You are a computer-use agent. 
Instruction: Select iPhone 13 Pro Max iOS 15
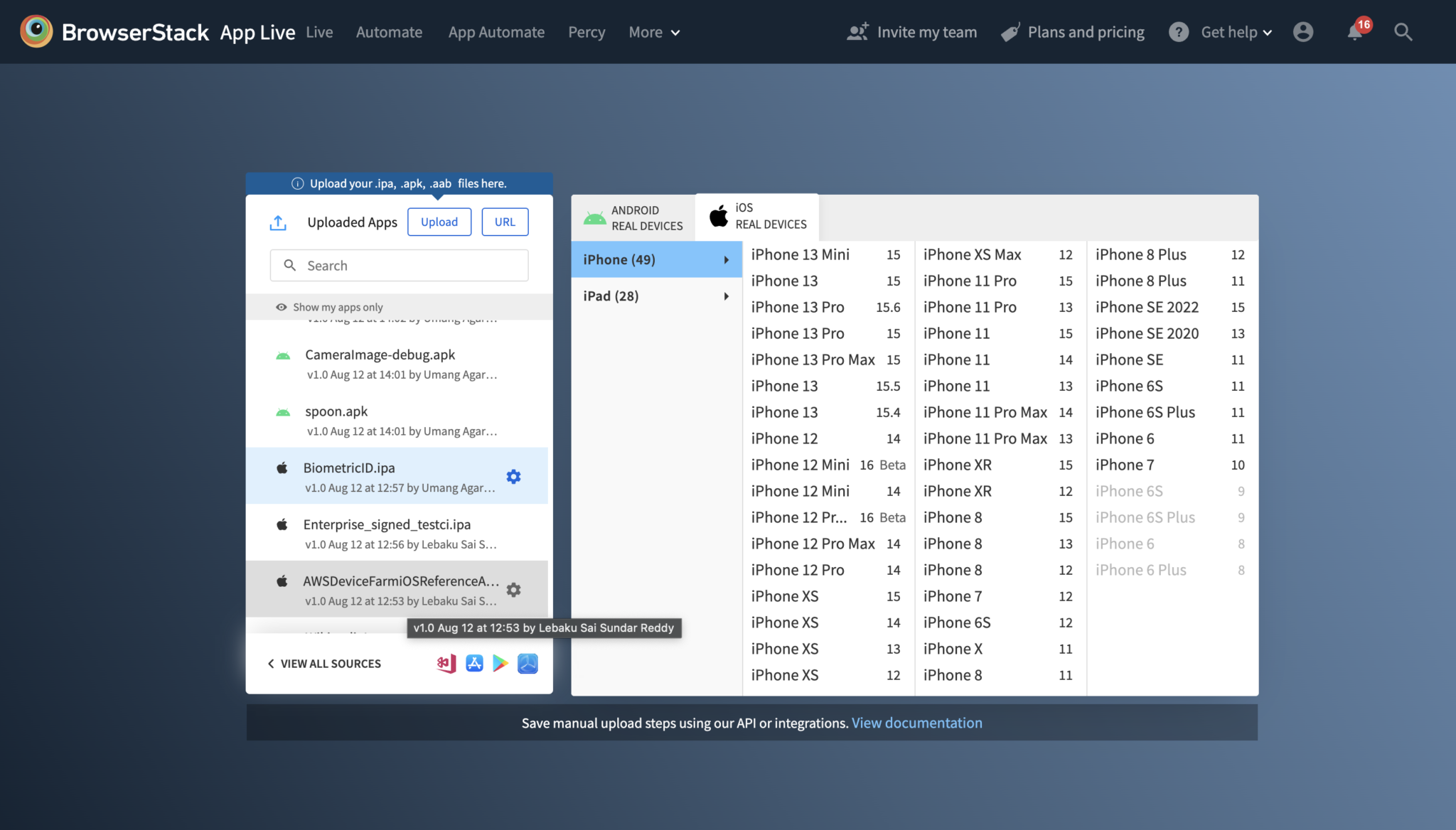tap(825, 360)
